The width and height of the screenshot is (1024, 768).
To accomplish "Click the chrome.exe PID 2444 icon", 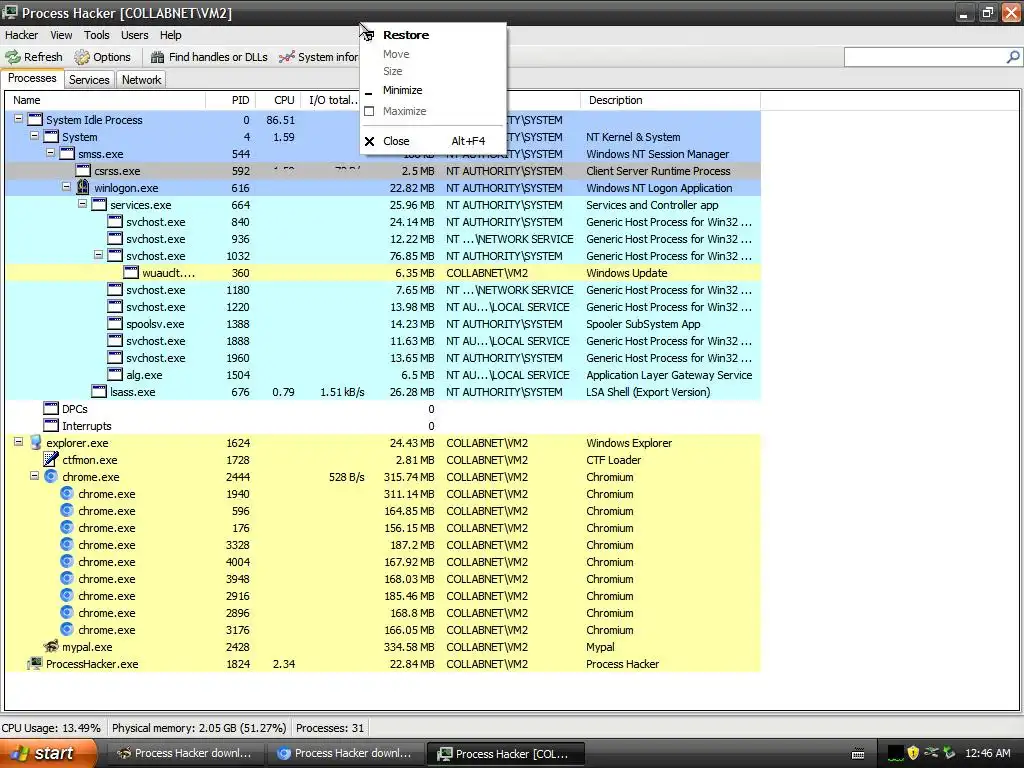I will 51,477.
